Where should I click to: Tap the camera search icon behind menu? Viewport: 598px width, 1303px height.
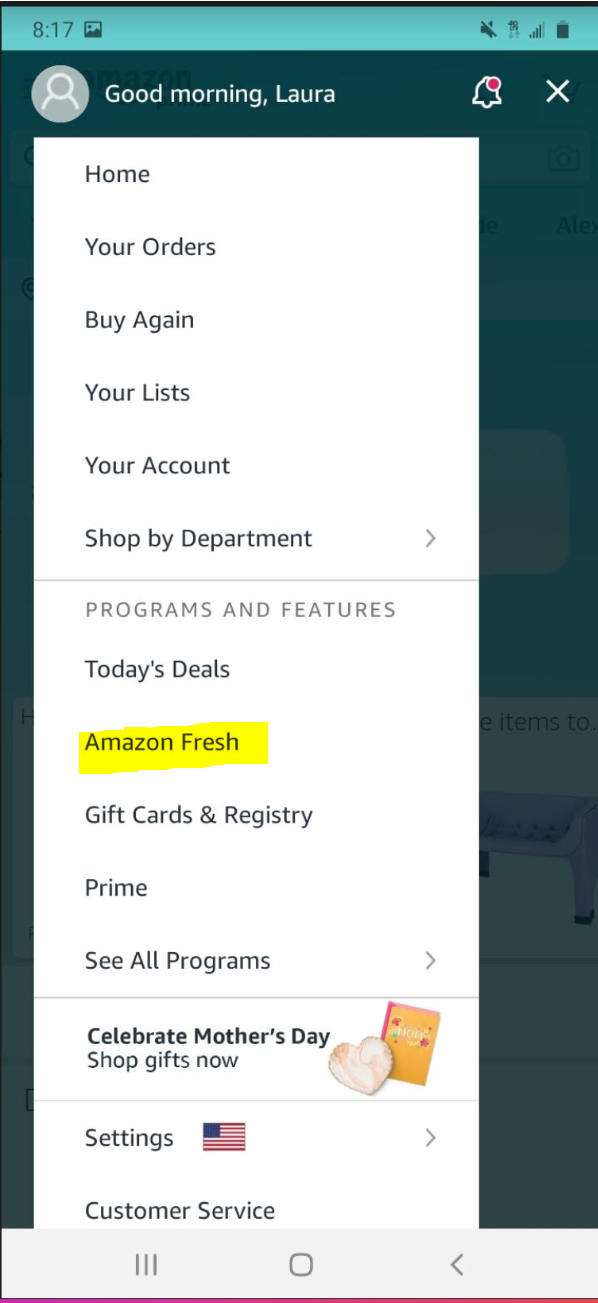tap(564, 158)
